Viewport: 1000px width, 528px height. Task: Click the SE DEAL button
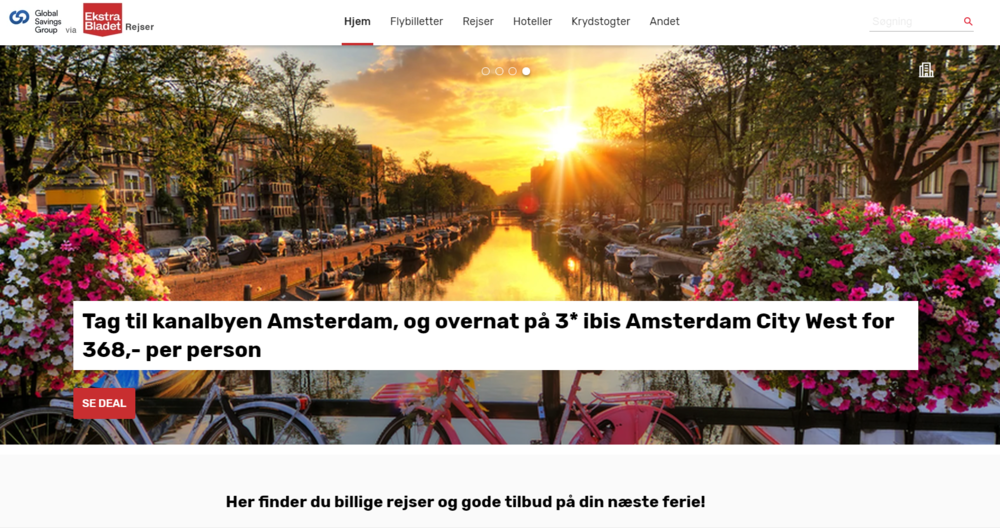(104, 404)
